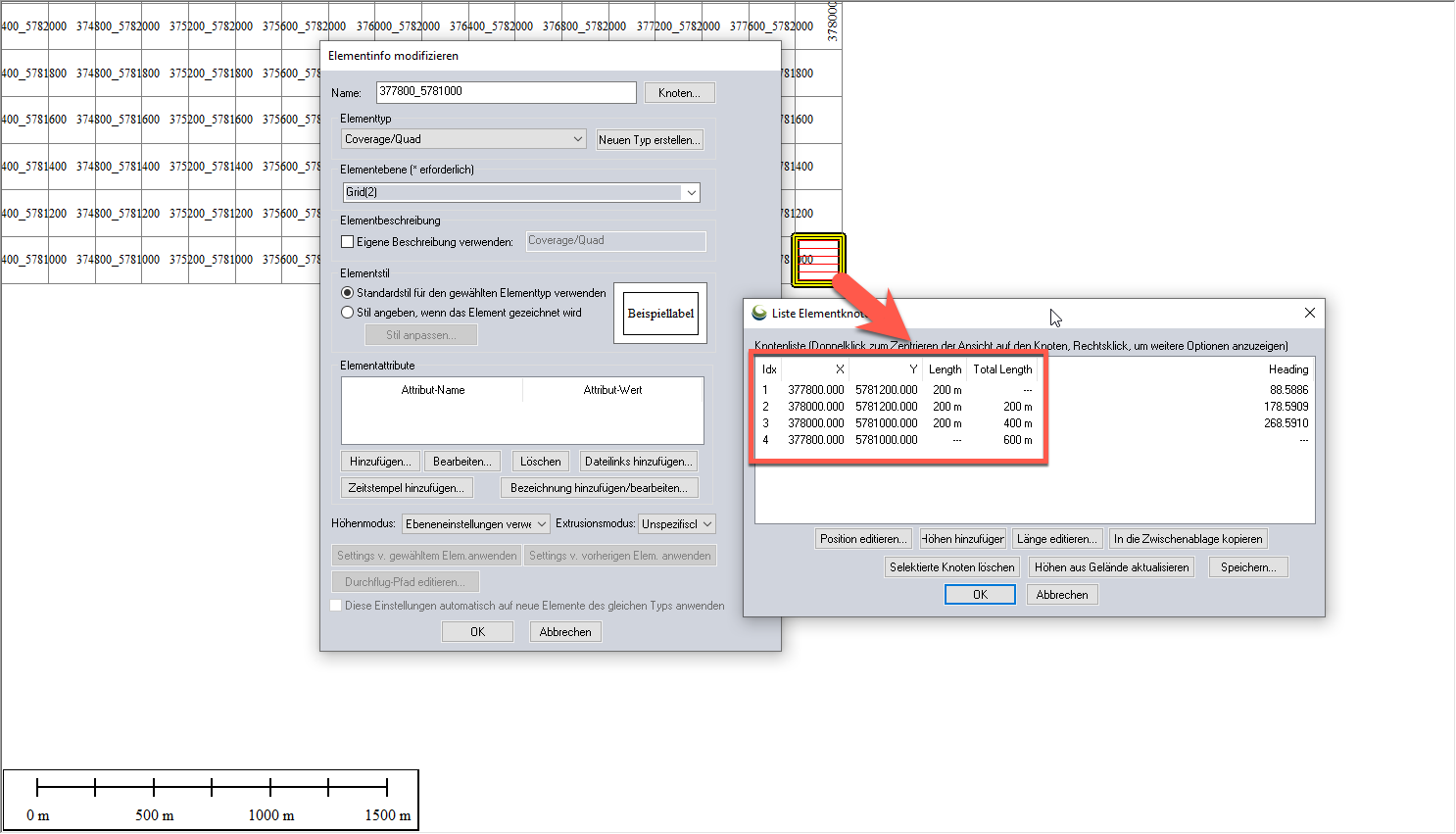Click the Attribut-Wert column header

click(x=613, y=390)
